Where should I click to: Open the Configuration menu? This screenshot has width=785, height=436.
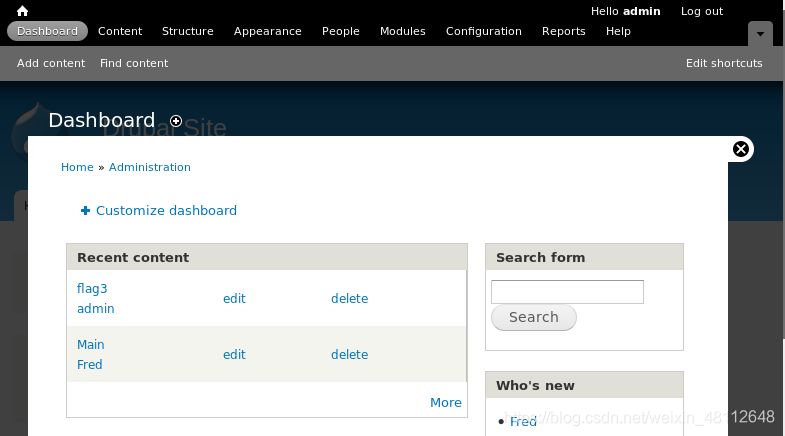pos(484,32)
